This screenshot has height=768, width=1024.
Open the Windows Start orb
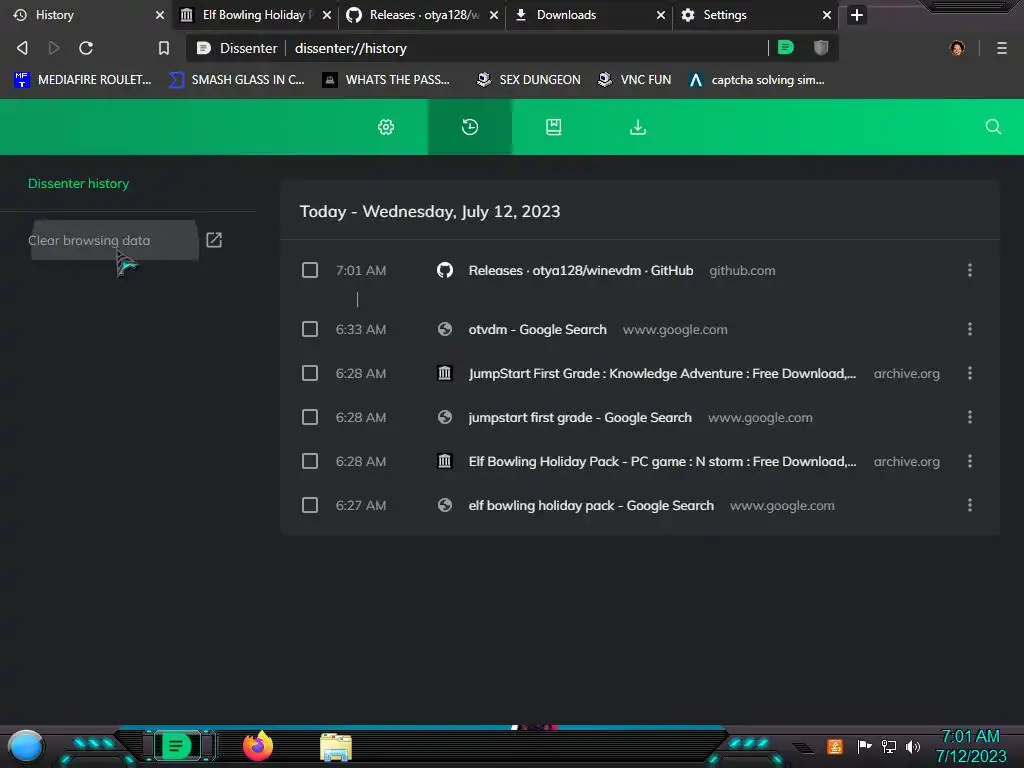click(x=26, y=746)
